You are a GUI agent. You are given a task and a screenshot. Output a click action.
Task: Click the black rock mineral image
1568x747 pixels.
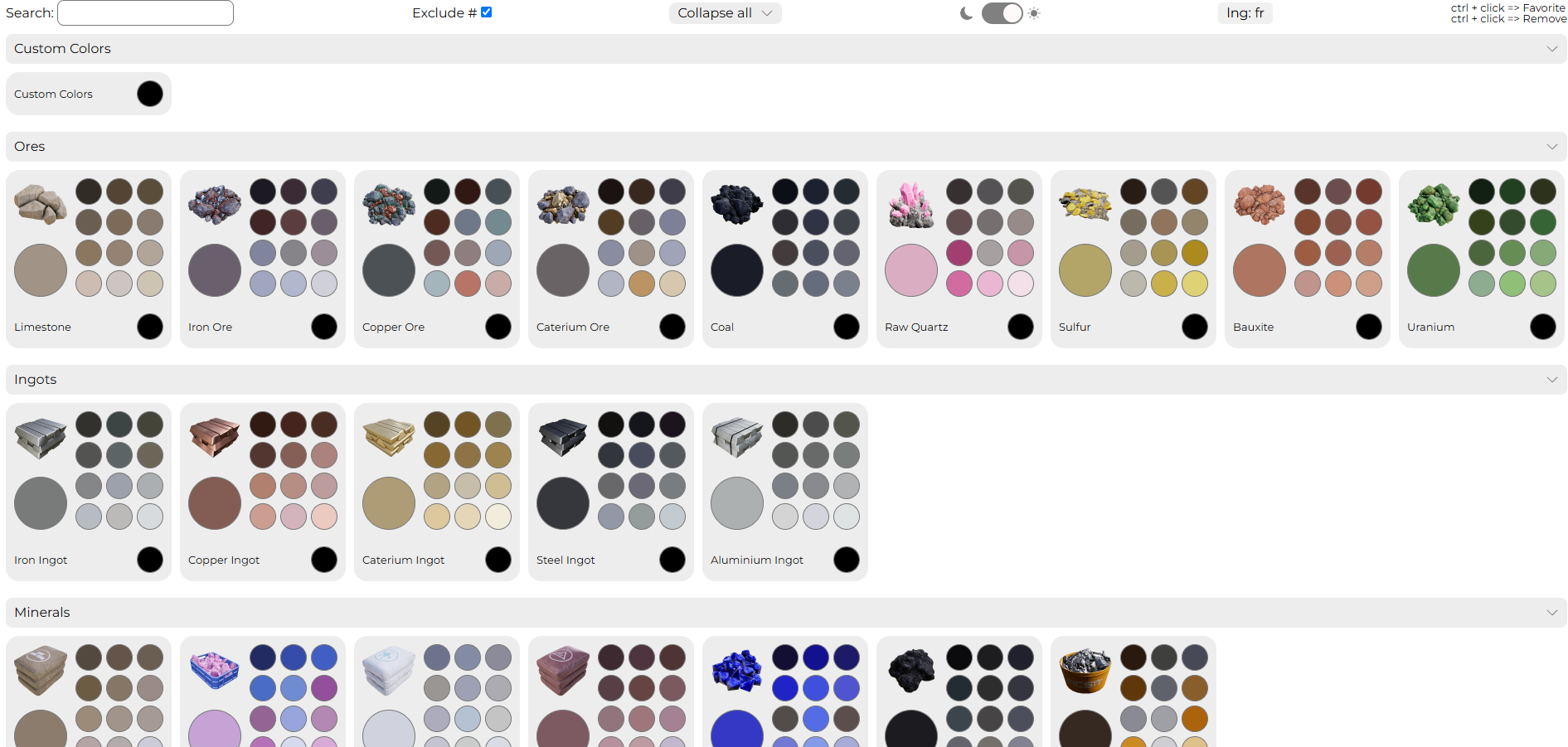click(911, 672)
